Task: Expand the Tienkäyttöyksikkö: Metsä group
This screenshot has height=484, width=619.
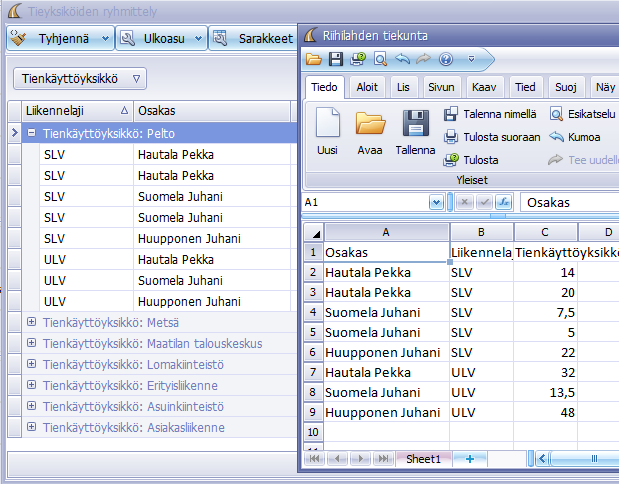Action: [32, 322]
